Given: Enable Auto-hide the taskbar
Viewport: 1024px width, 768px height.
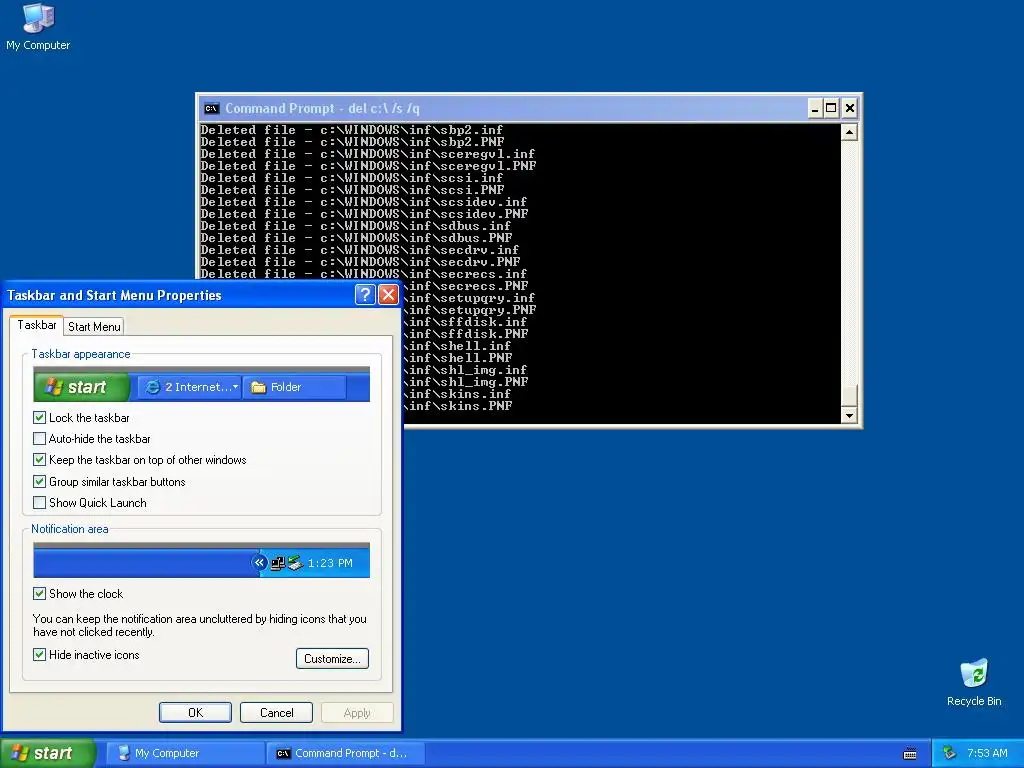Looking at the screenshot, I should [x=39, y=439].
